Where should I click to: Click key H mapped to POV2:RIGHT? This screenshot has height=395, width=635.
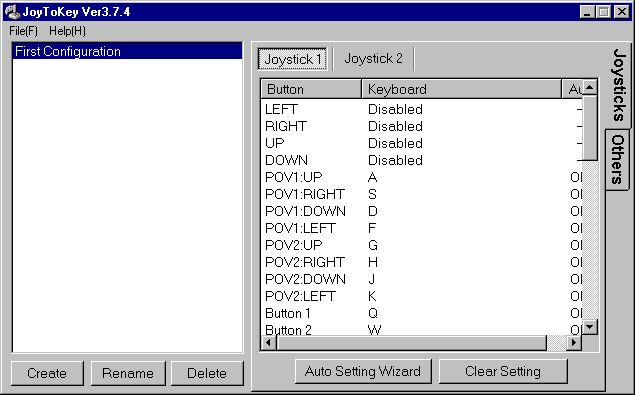(373, 263)
